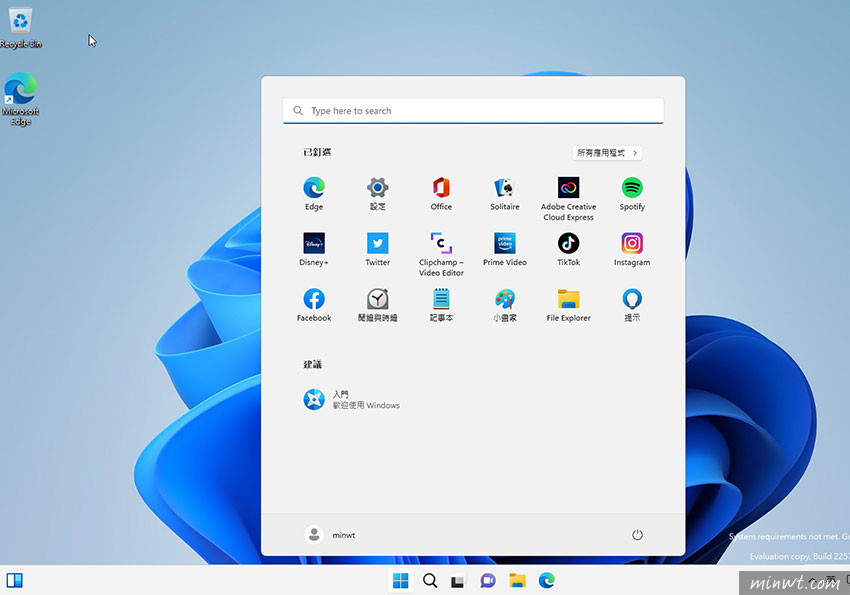Click the Type here to search box

click(x=473, y=111)
